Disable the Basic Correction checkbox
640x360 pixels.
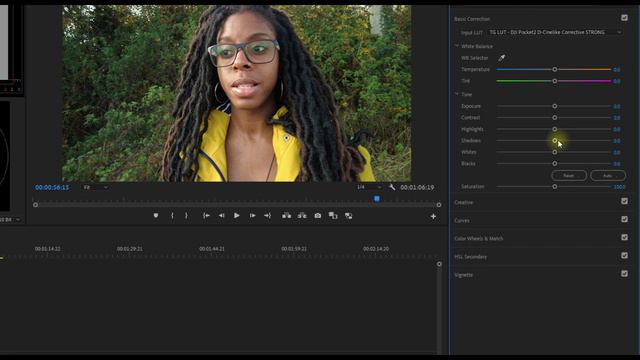[624, 18]
